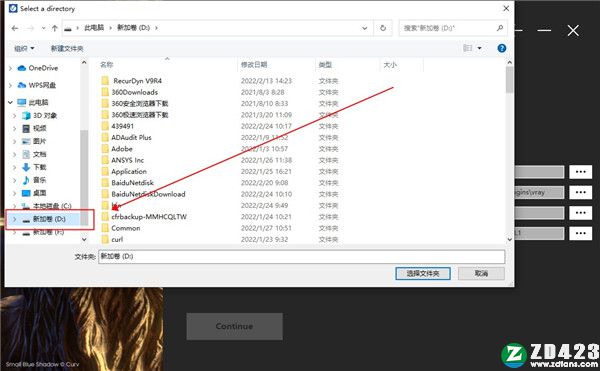Click inside the 文件夹 name field

click(x=302, y=256)
